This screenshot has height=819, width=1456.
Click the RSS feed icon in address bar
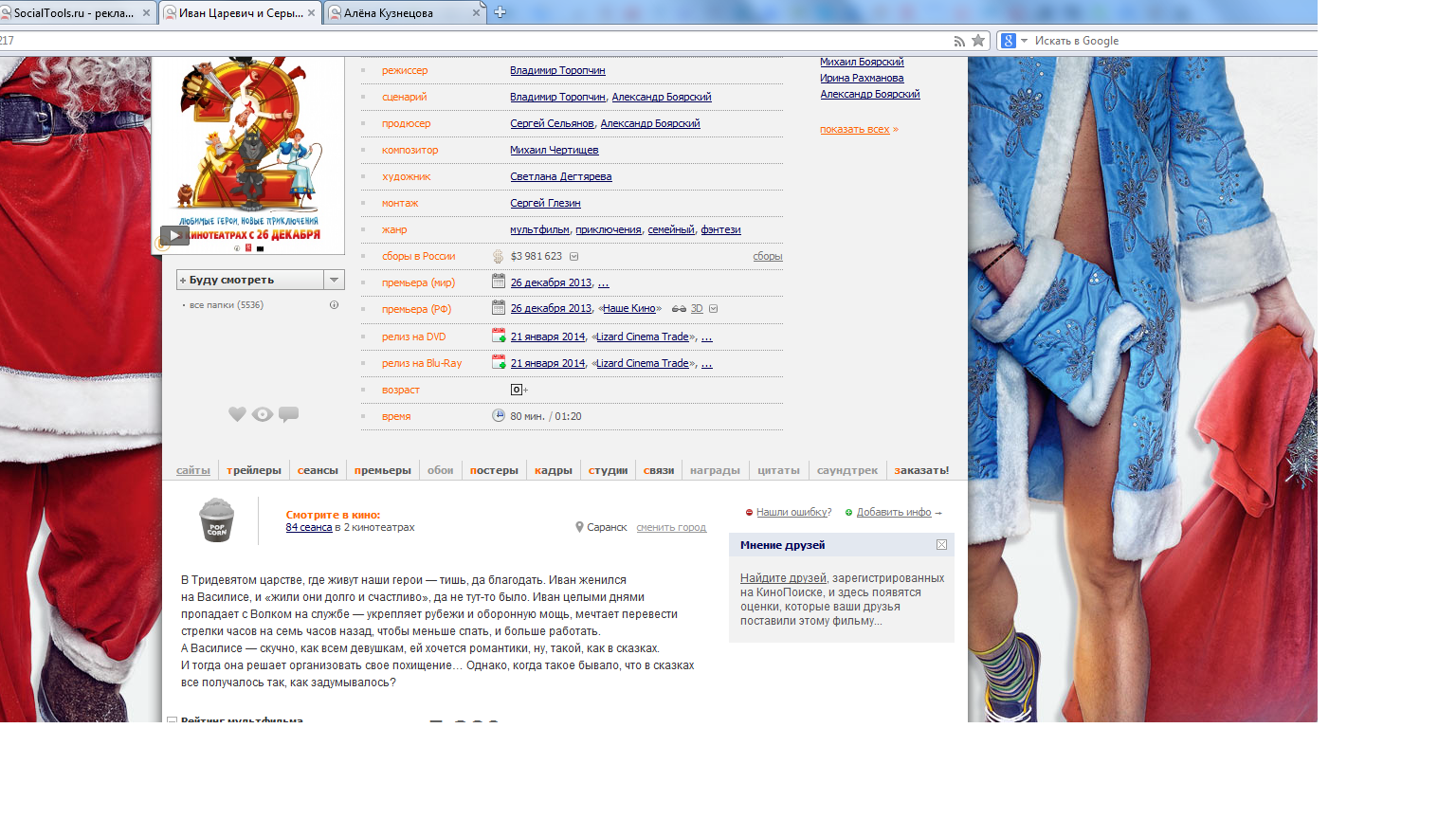(959, 41)
